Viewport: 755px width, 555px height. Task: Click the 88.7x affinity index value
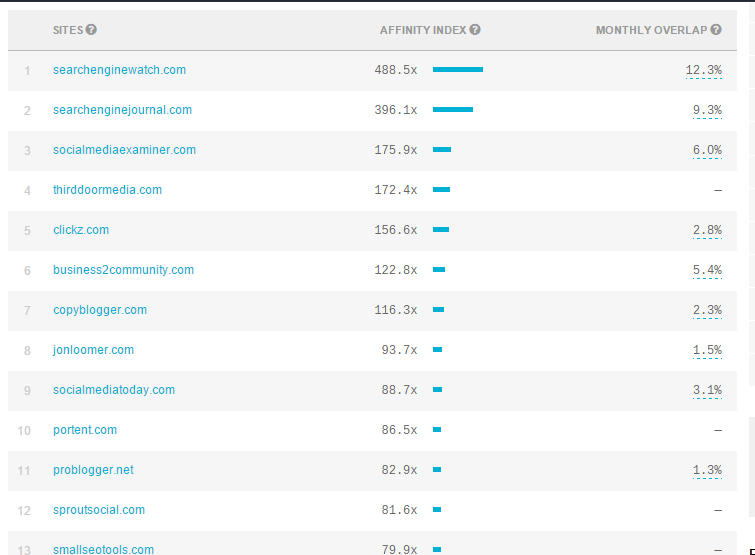coord(399,389)
